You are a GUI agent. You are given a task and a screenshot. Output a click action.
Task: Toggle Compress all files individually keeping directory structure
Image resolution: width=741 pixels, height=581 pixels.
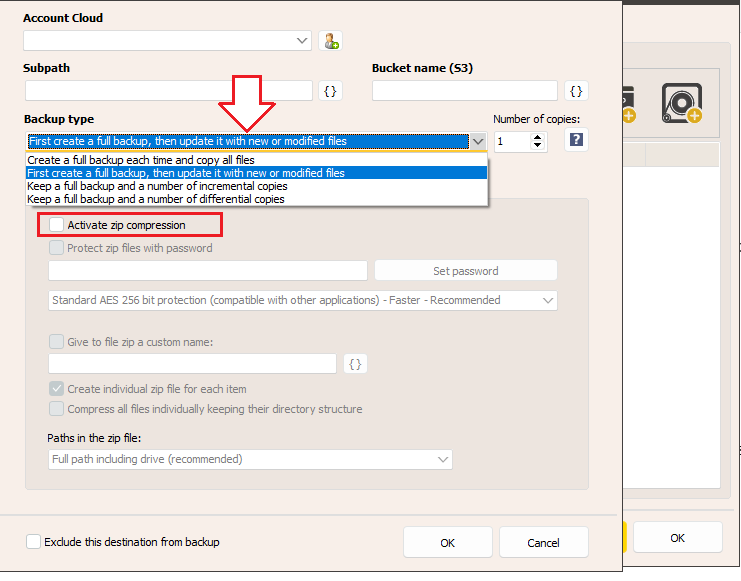(56, 408)
